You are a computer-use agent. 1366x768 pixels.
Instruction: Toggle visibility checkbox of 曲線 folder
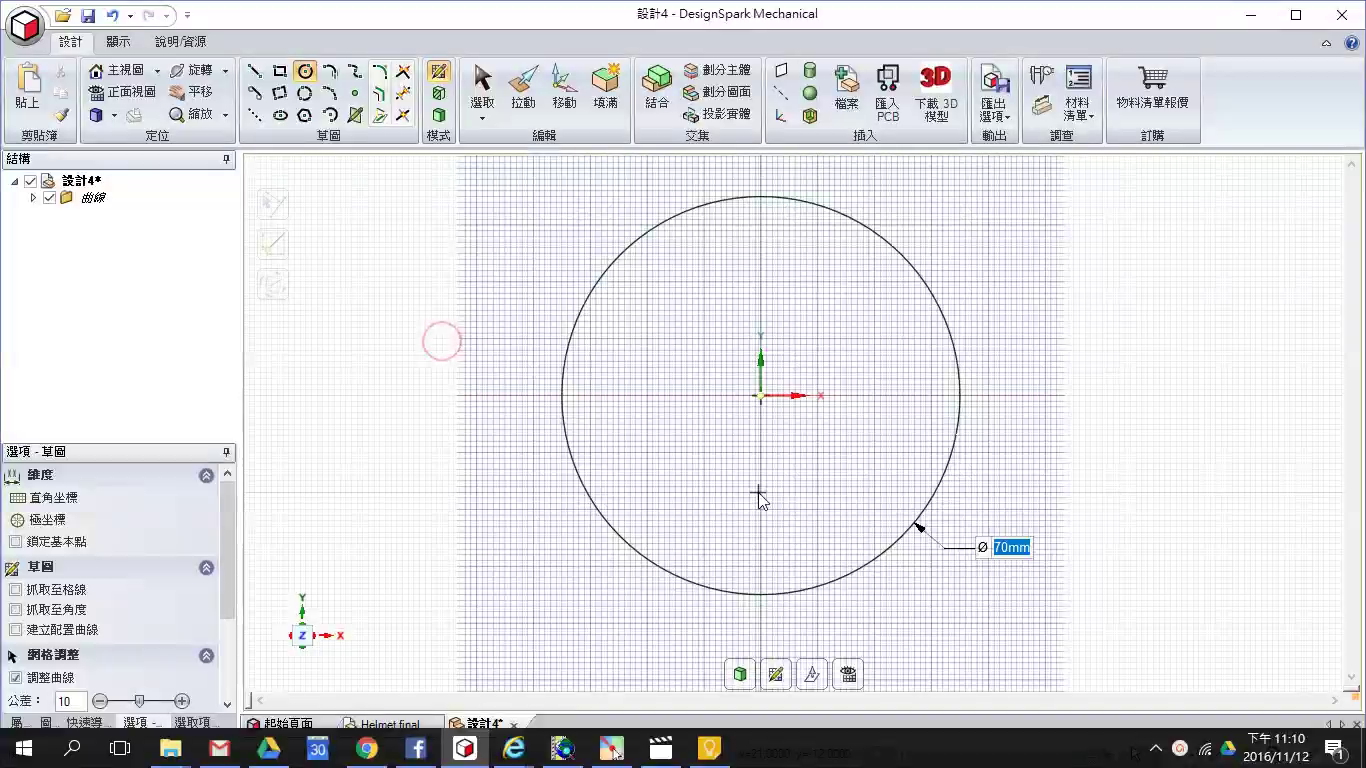[49, 198]
